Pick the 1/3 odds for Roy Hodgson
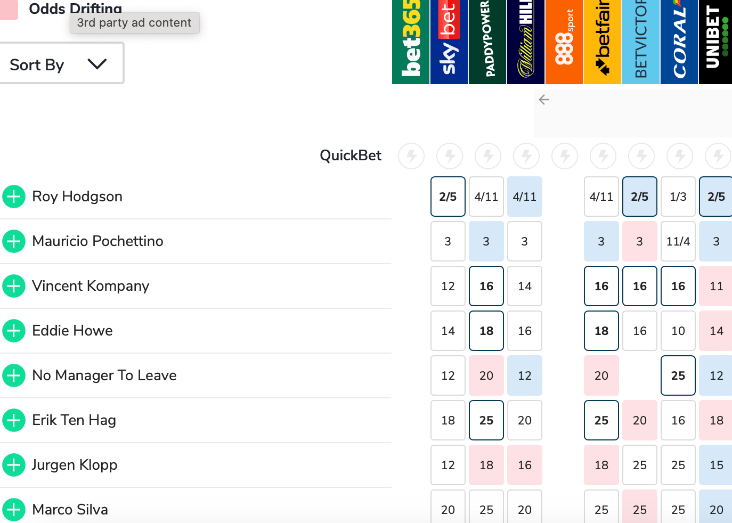This screenshot has height=523, width=732. pyautogui.click(x=678, y=197)
